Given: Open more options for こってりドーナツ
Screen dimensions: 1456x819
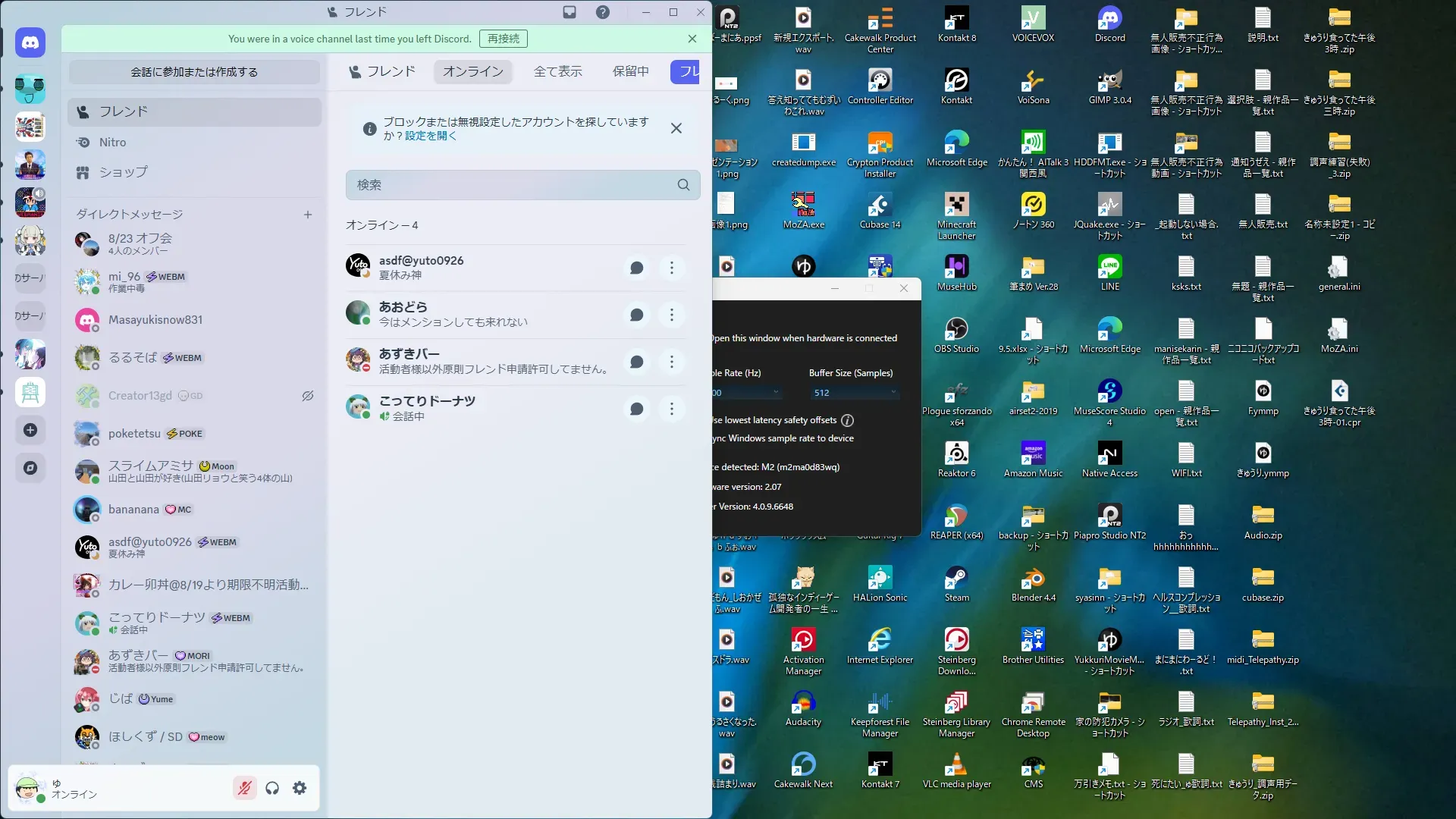Looking at the screenshot, I should point(671,409).
